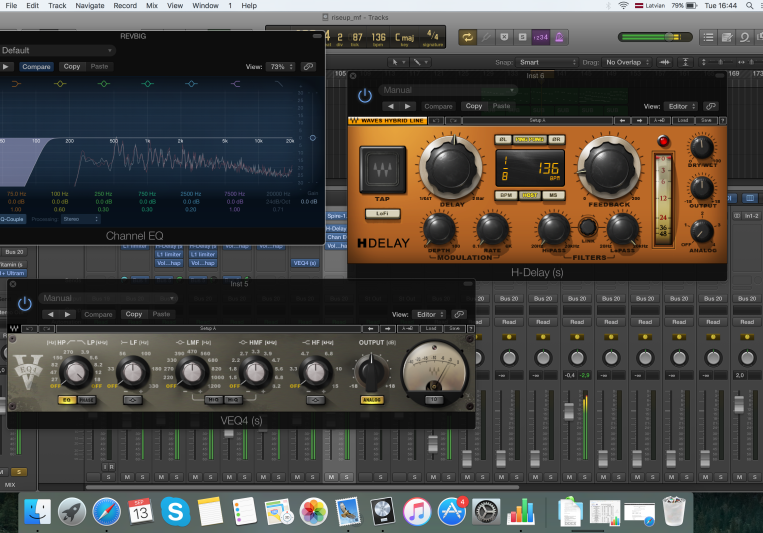Toggle the Q-Couple button in Channel EQ

click(12, 219)
